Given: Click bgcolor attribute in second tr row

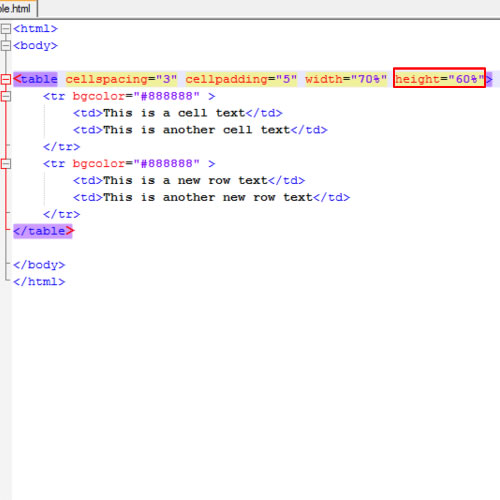Looking at the screenshot, I should pyautogui.click(x=136, y=164).
